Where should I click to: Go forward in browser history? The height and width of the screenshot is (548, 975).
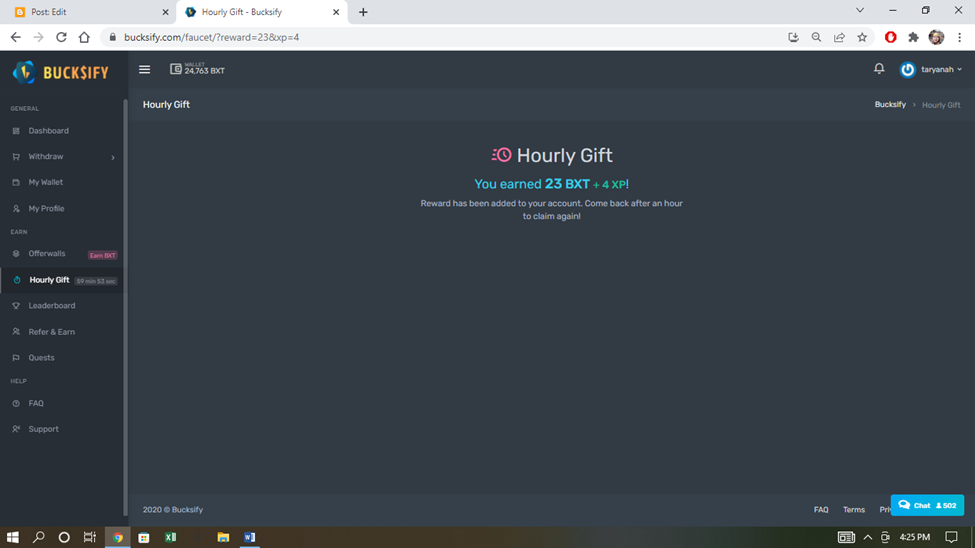point(39,37)
